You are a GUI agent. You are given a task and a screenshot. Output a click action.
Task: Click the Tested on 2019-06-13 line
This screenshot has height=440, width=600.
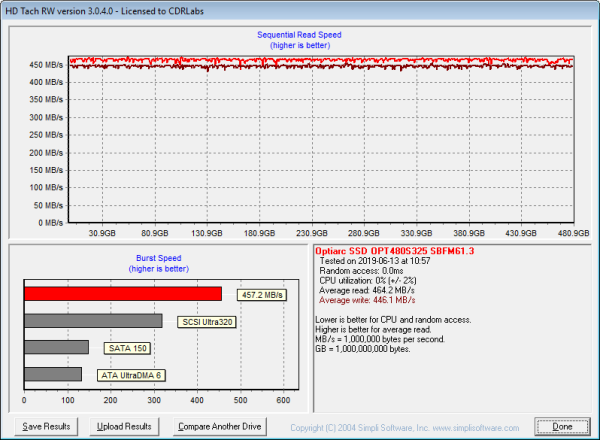(375, 261)
